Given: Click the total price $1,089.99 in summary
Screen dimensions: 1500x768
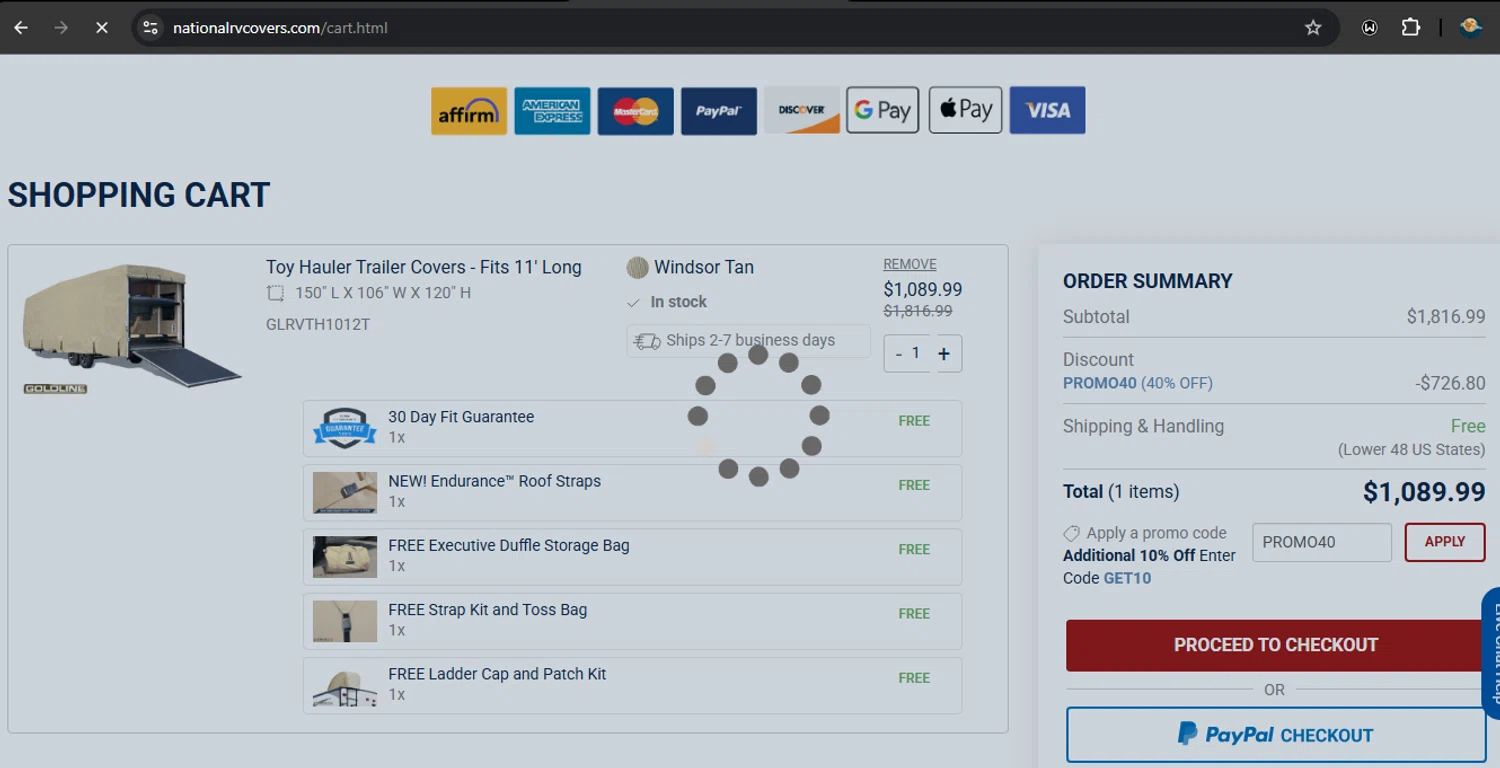Looking at the screenshot, I should click(1424, 492).
